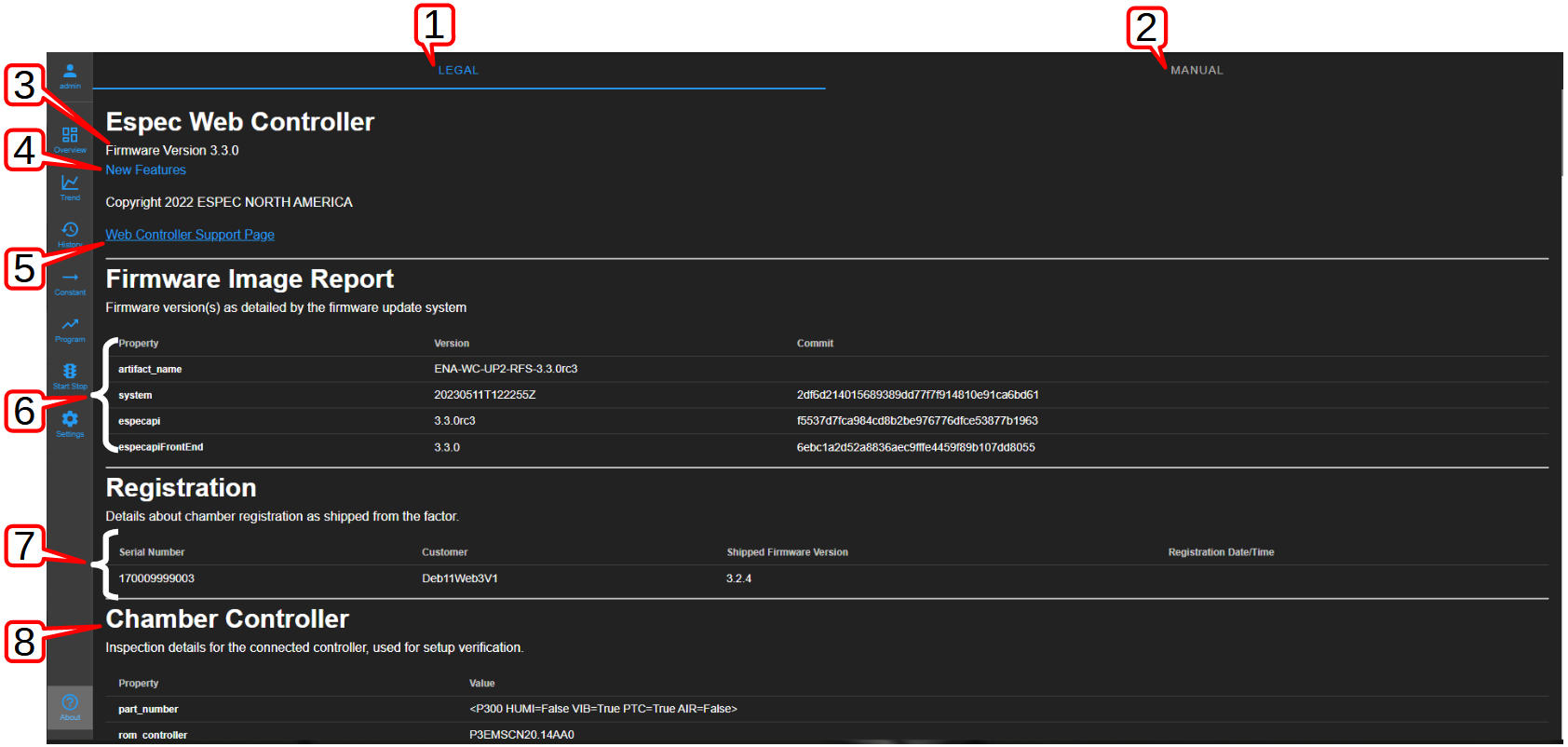1568x747 pixels.
Task: Click Shipped Firmware Version column header
Action: (787, 552)
